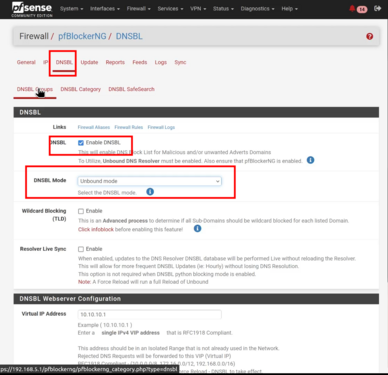388x375 pixels.
Task: Switch to the Feeds tab
Action: pyautogui.click(x=140, y=62)
